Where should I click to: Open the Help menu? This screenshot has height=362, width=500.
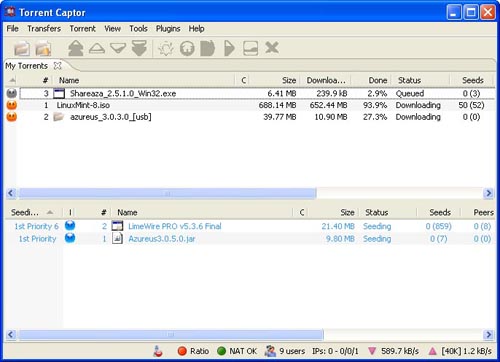196,29
